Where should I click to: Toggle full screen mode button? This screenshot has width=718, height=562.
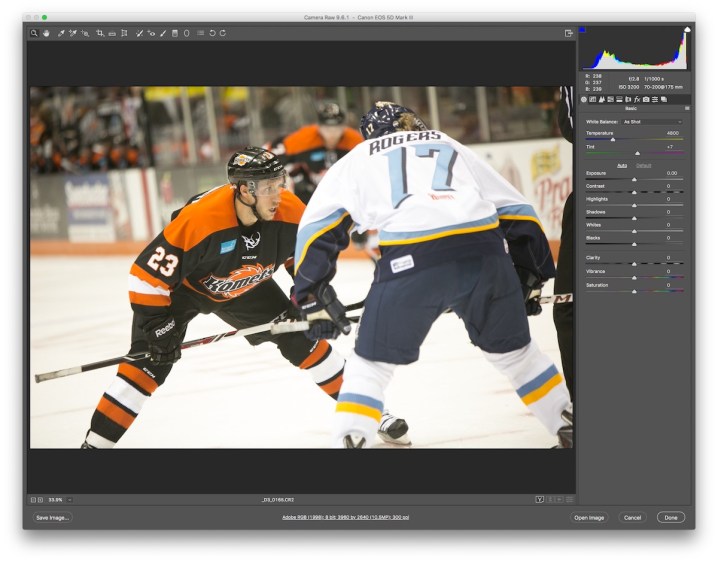(x=568, y=33)
